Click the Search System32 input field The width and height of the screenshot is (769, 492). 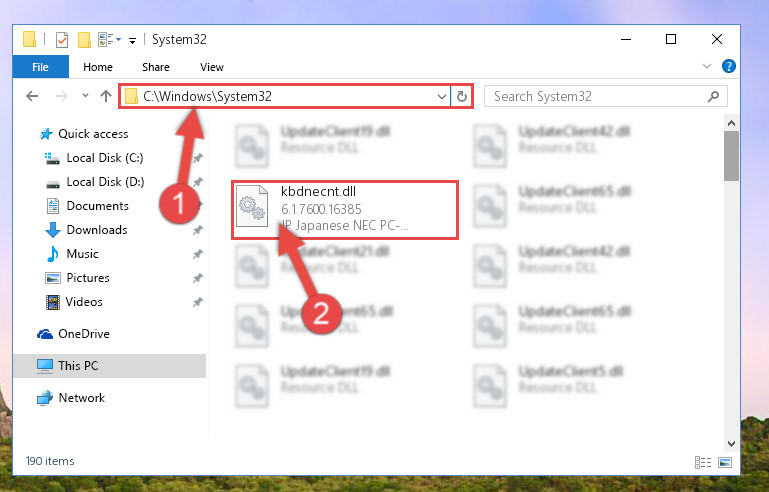pos(596,96)
